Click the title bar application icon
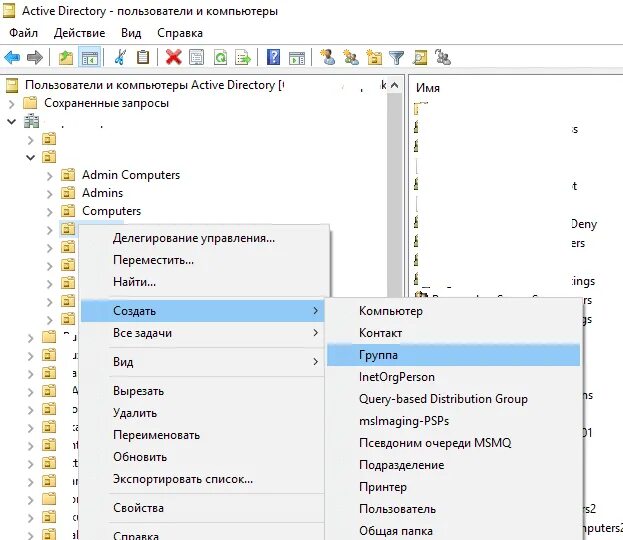 [x=9, y=11]
